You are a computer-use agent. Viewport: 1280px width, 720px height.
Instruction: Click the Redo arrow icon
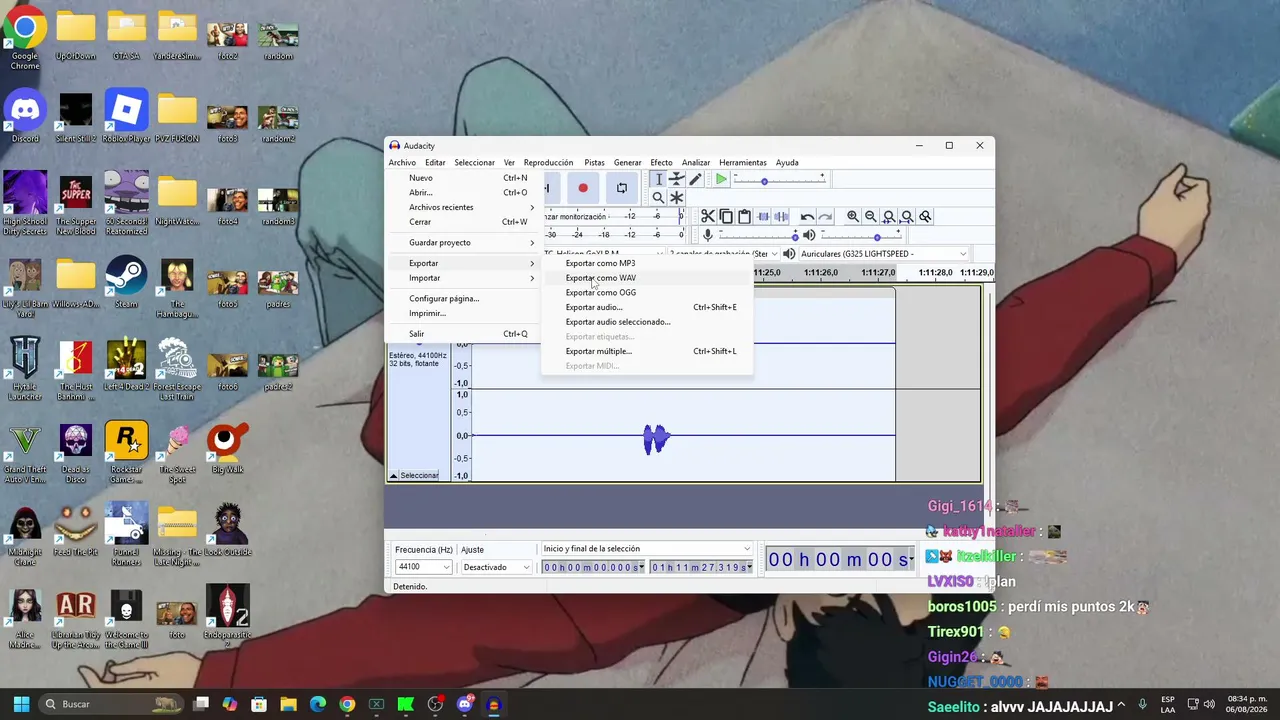point(825,216)
